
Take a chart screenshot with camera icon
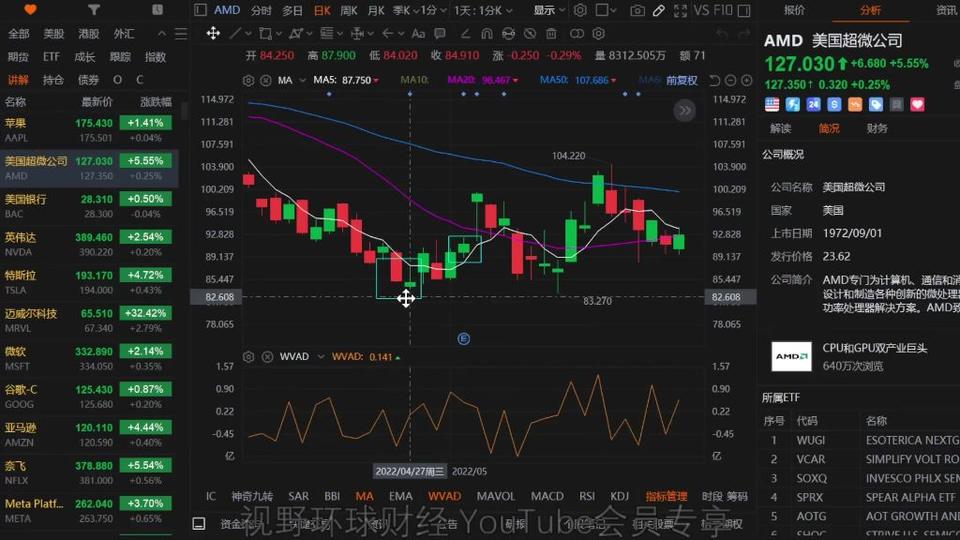pyautogui.click(x=637, y=10)
